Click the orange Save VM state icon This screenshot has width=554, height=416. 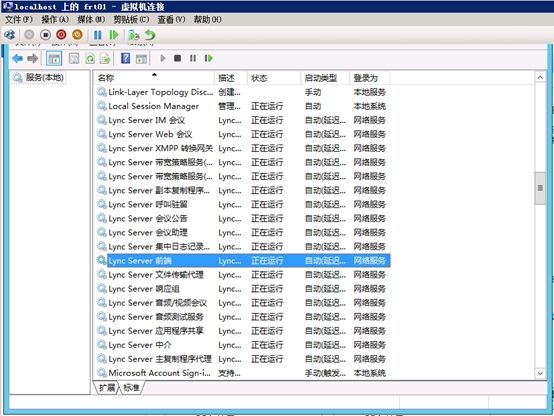(x=77, y=35)
